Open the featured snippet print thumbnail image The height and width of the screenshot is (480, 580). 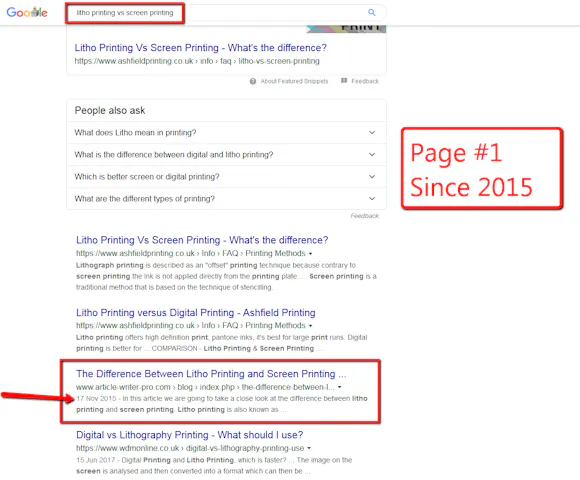(346, 28)
